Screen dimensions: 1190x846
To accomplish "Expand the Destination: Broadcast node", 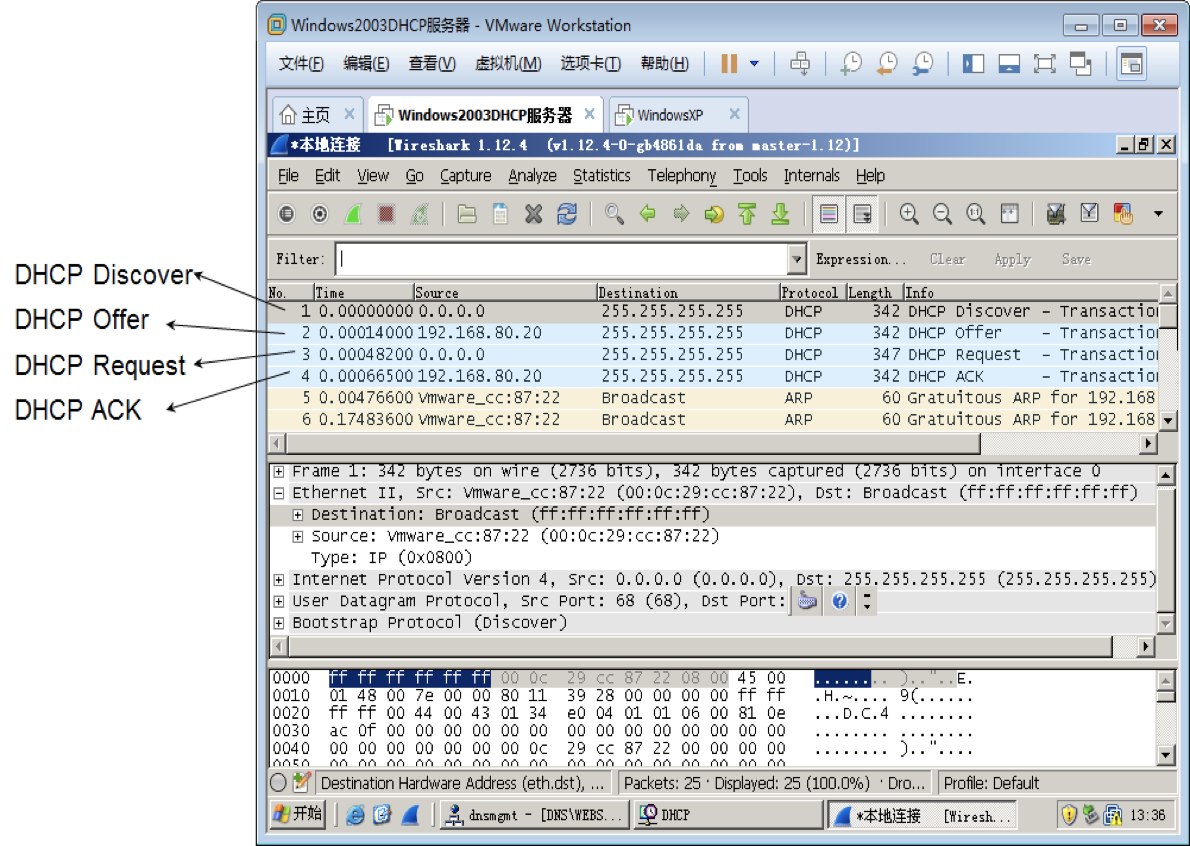I will [x=298, y=515].
